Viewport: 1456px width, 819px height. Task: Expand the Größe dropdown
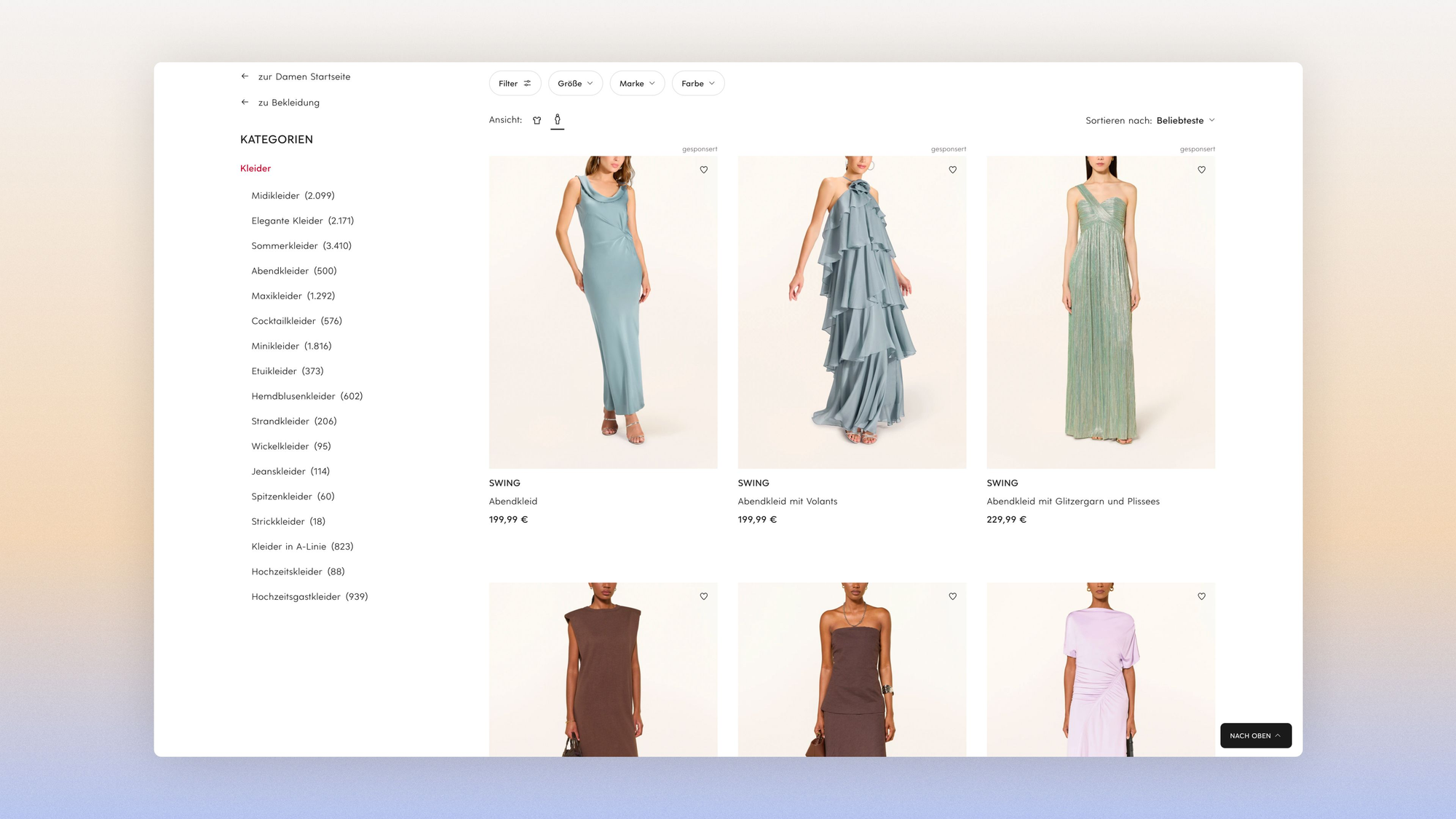coord(575,84)
